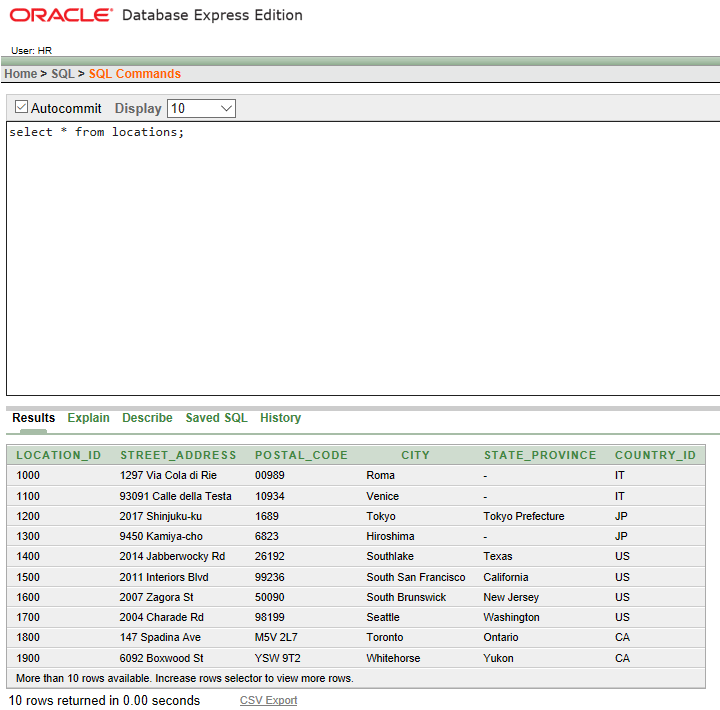Select location ID 1900 cell
The height and width of the screenshot is (710, 720).
tap(28, 658)
